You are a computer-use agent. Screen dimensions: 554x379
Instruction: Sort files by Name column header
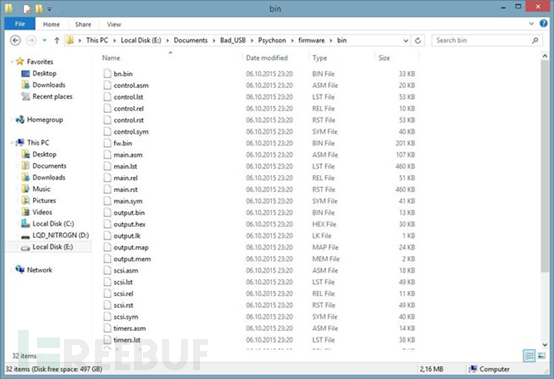[x=111, y=58]
